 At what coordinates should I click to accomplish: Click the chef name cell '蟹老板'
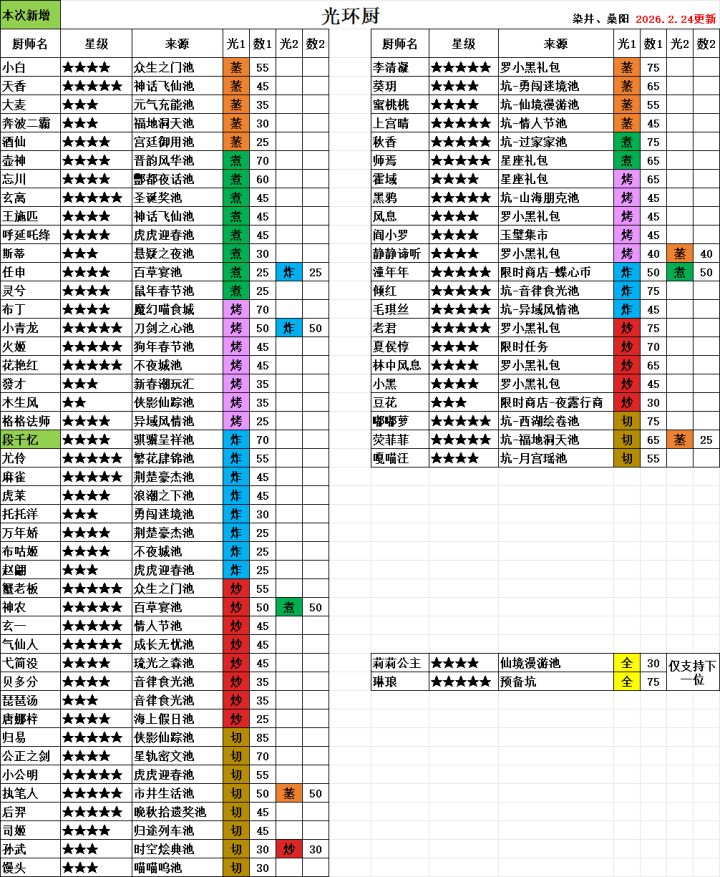tap(30, 588)
